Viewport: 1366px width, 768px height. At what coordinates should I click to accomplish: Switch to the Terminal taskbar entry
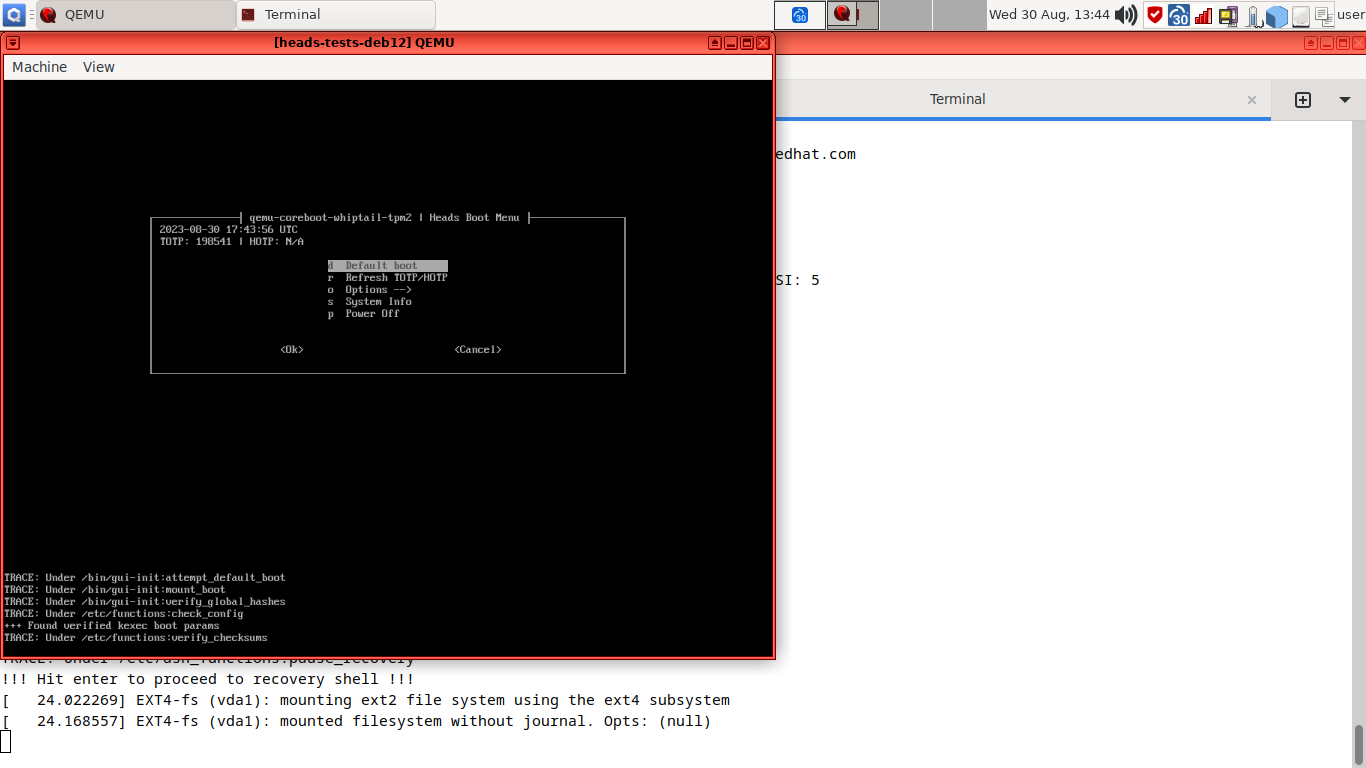(x=334, y=15)
